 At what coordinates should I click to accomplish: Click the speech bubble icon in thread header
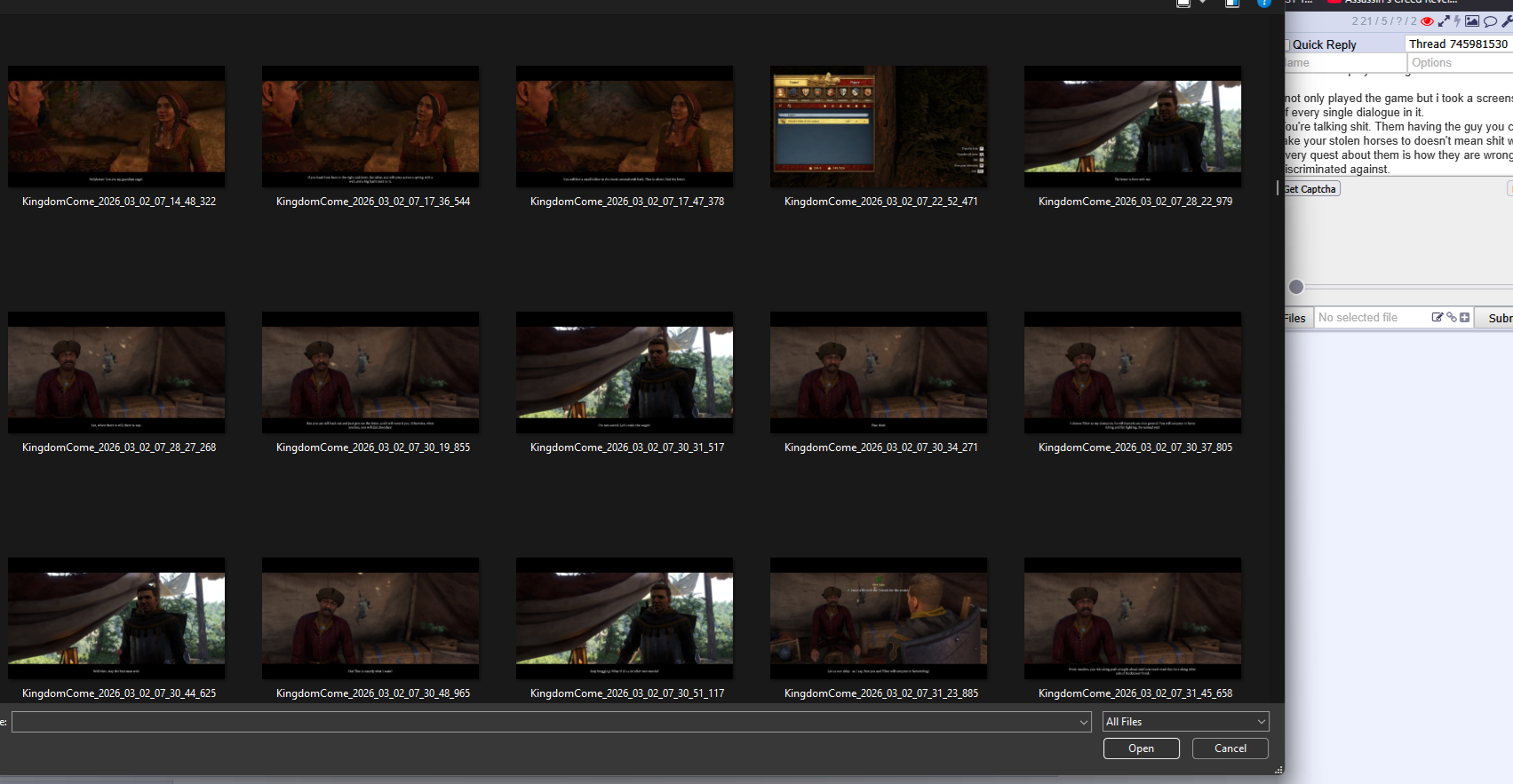tap(1490, 21)
